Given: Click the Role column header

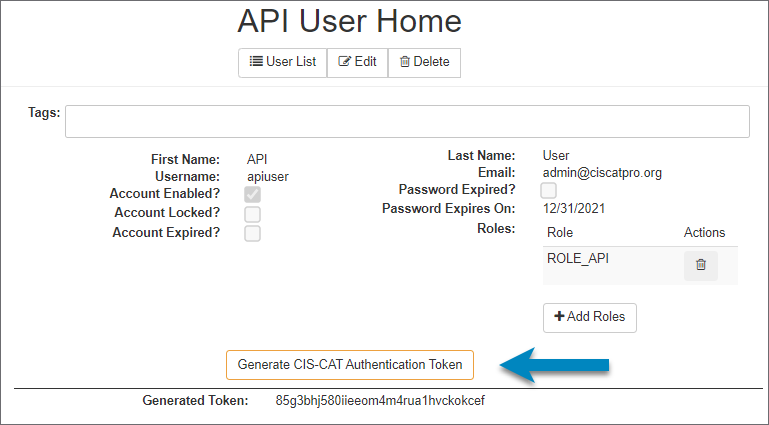Looking at the screenshot, I should pos(561,233).
